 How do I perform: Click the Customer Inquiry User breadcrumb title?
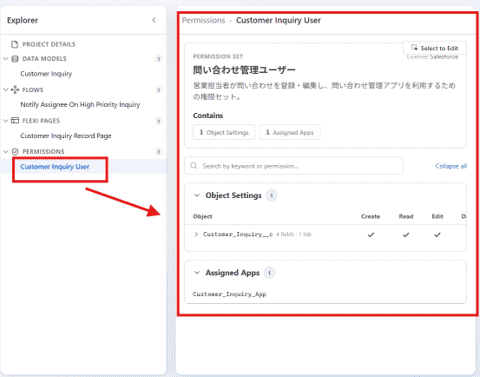(278, 20)
